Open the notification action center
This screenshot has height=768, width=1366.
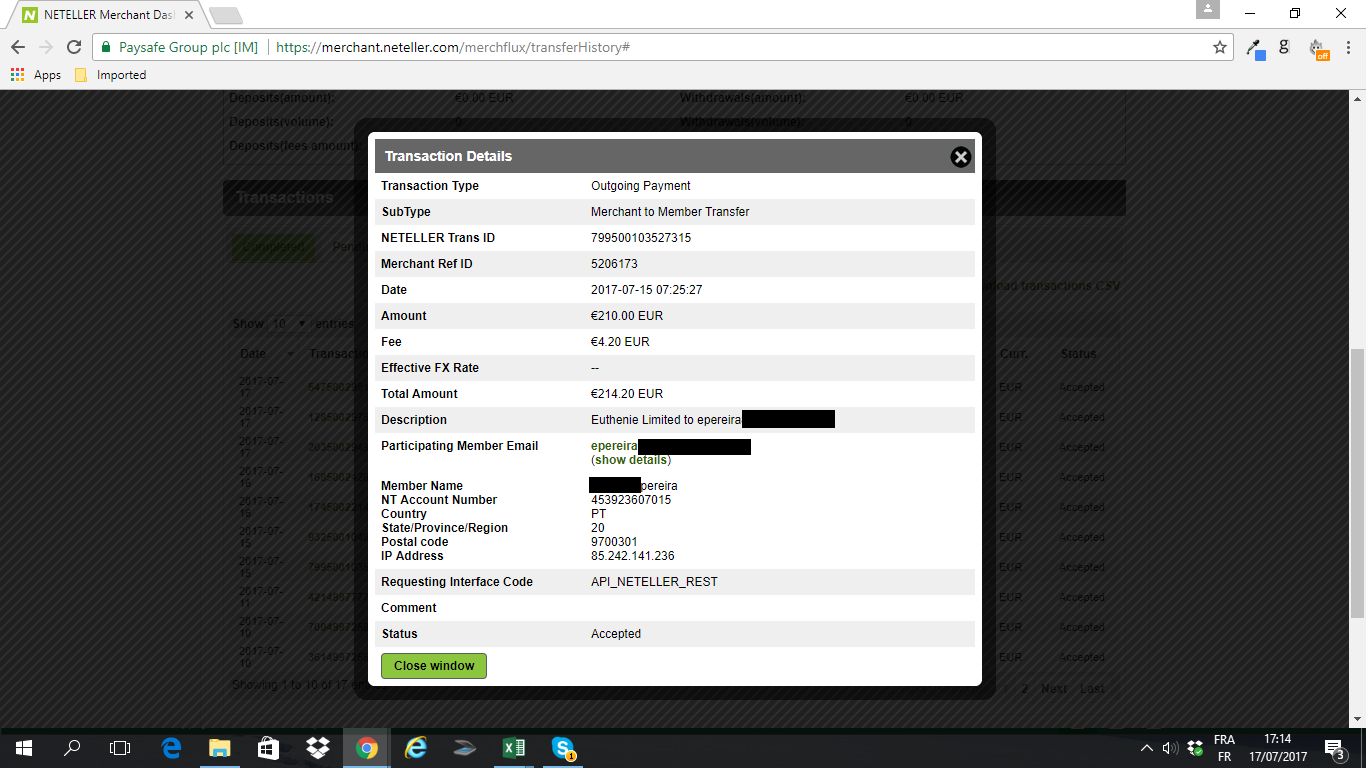1334,748
